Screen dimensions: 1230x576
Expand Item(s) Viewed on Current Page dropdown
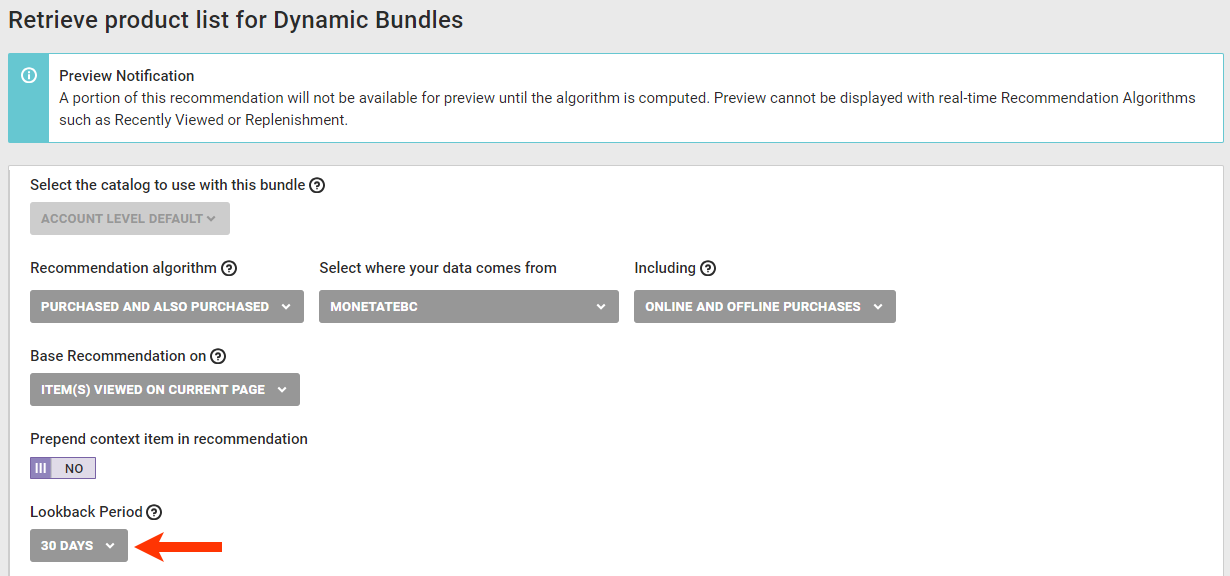[x=164, y=390]
